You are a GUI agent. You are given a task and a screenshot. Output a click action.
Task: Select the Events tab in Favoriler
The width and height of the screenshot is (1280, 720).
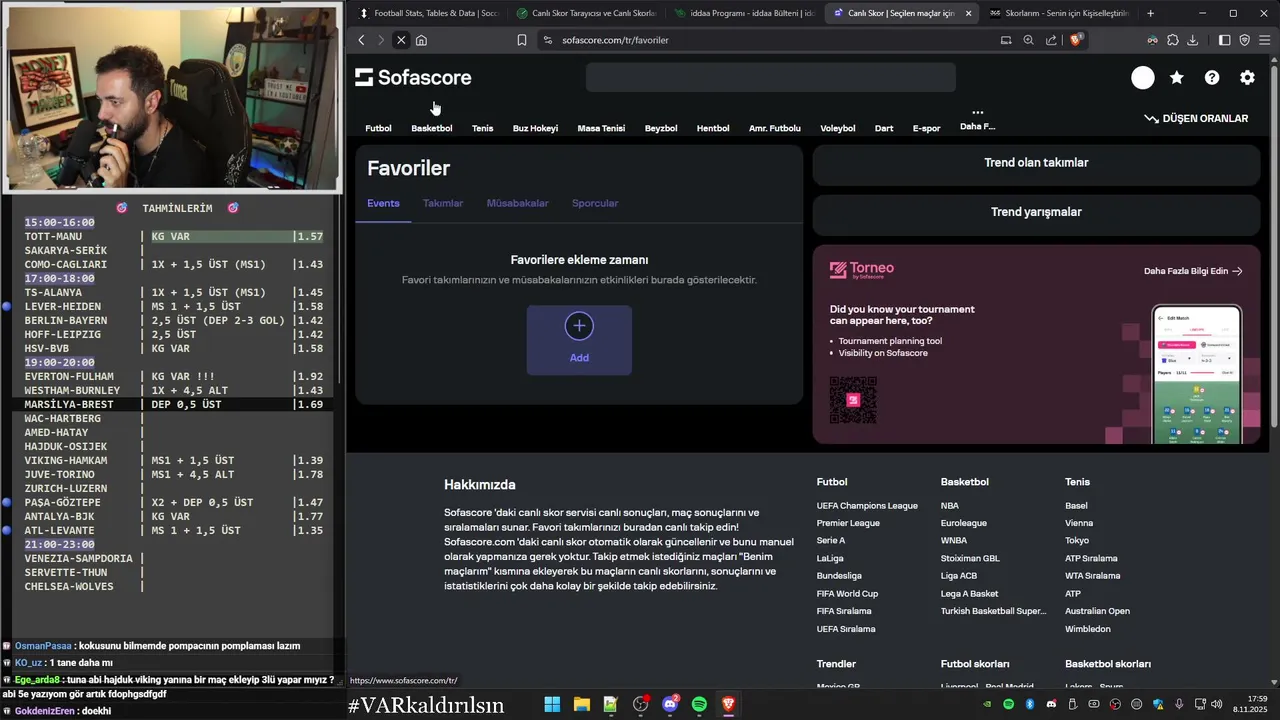coord(383,203)
